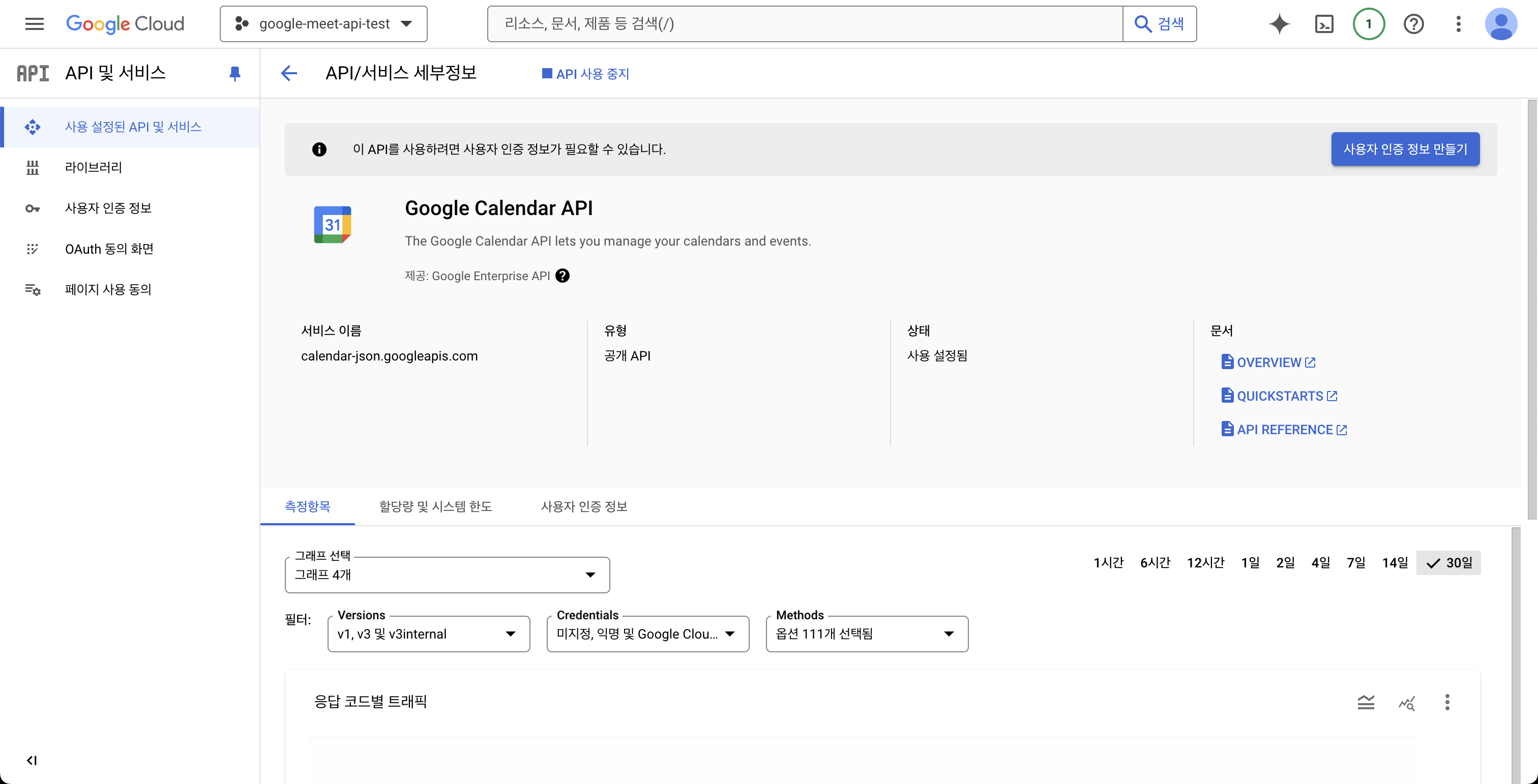Open the API REFERENCE documentation link
1538x784 pixels.
(x=1284, y=430)
